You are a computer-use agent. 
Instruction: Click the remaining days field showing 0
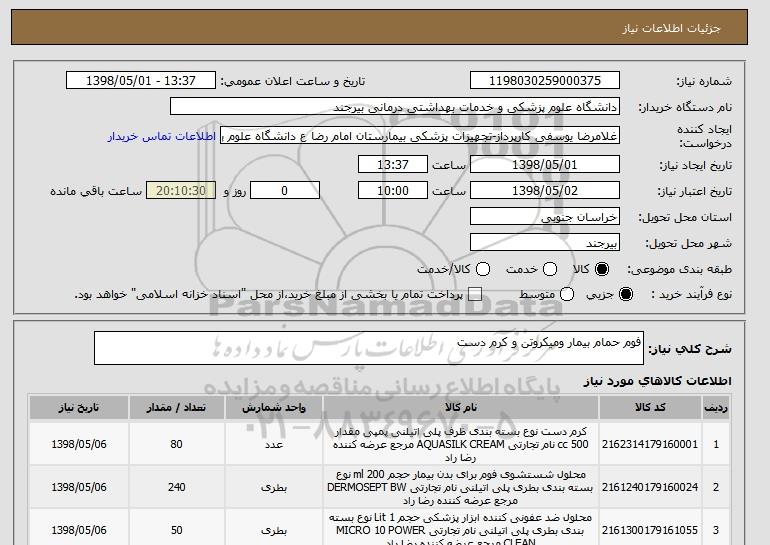(285, 191)
